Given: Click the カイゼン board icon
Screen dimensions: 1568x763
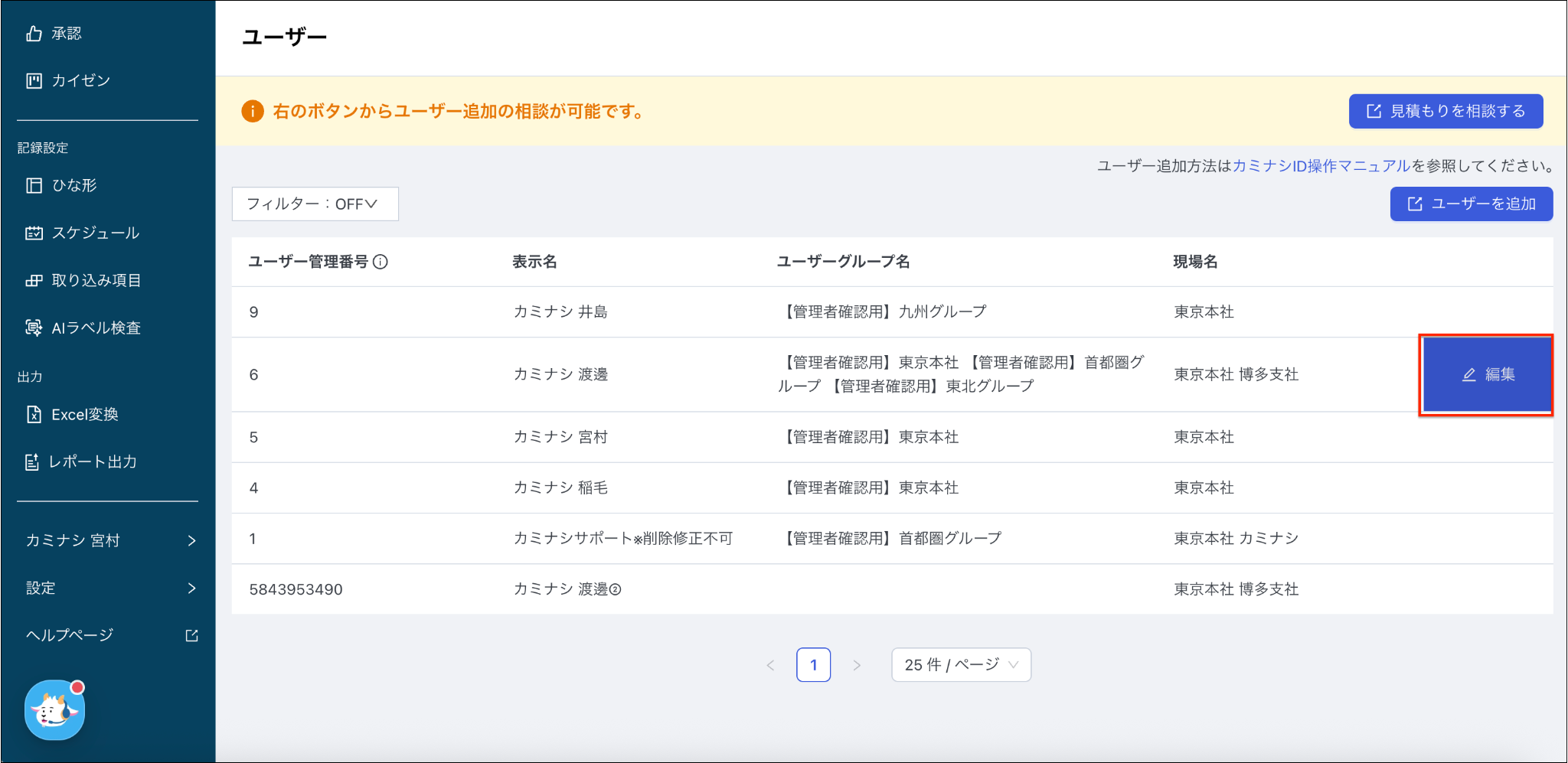Looking at the screenshot, I should (34, 81).
